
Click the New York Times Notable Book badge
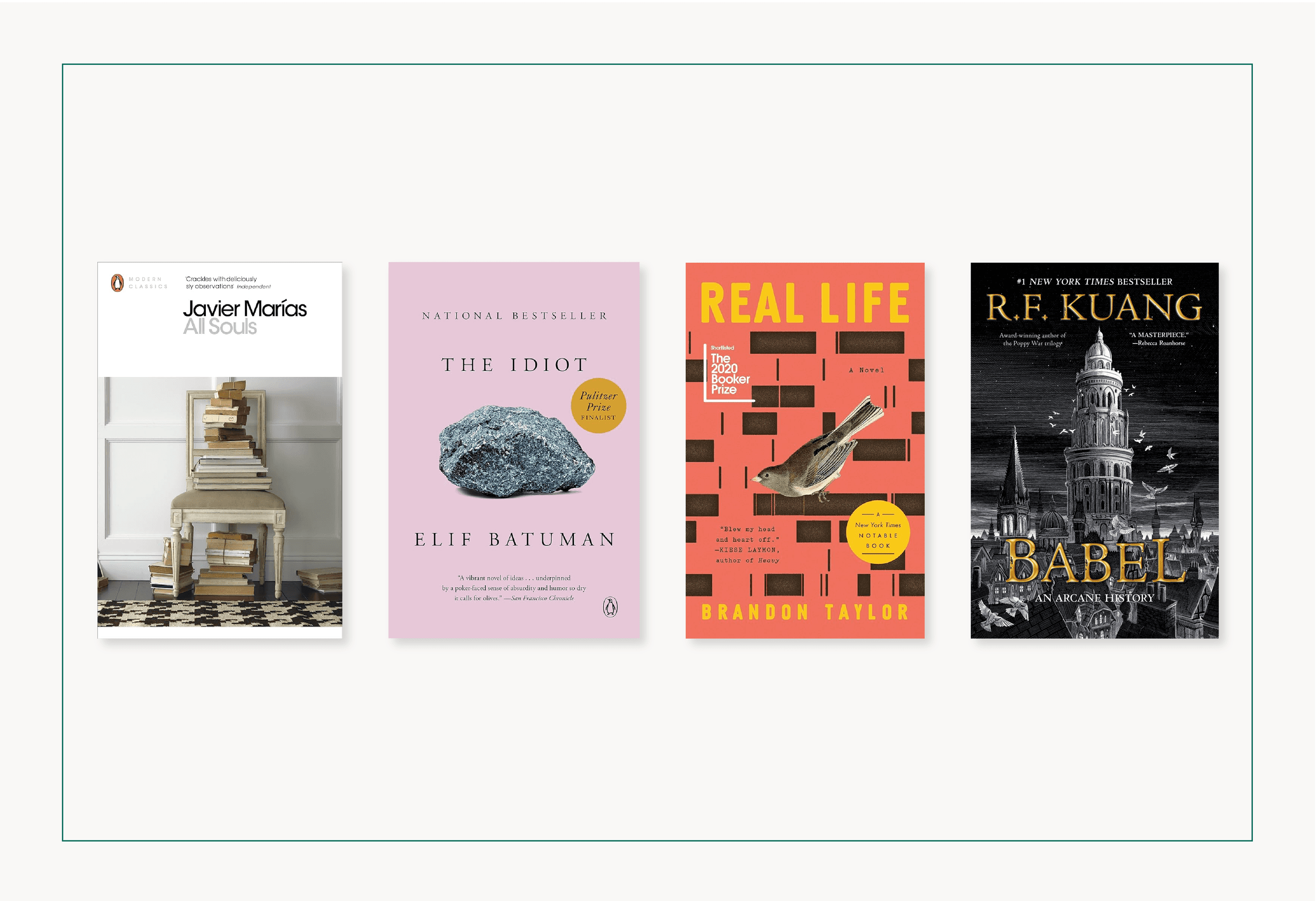878,532
